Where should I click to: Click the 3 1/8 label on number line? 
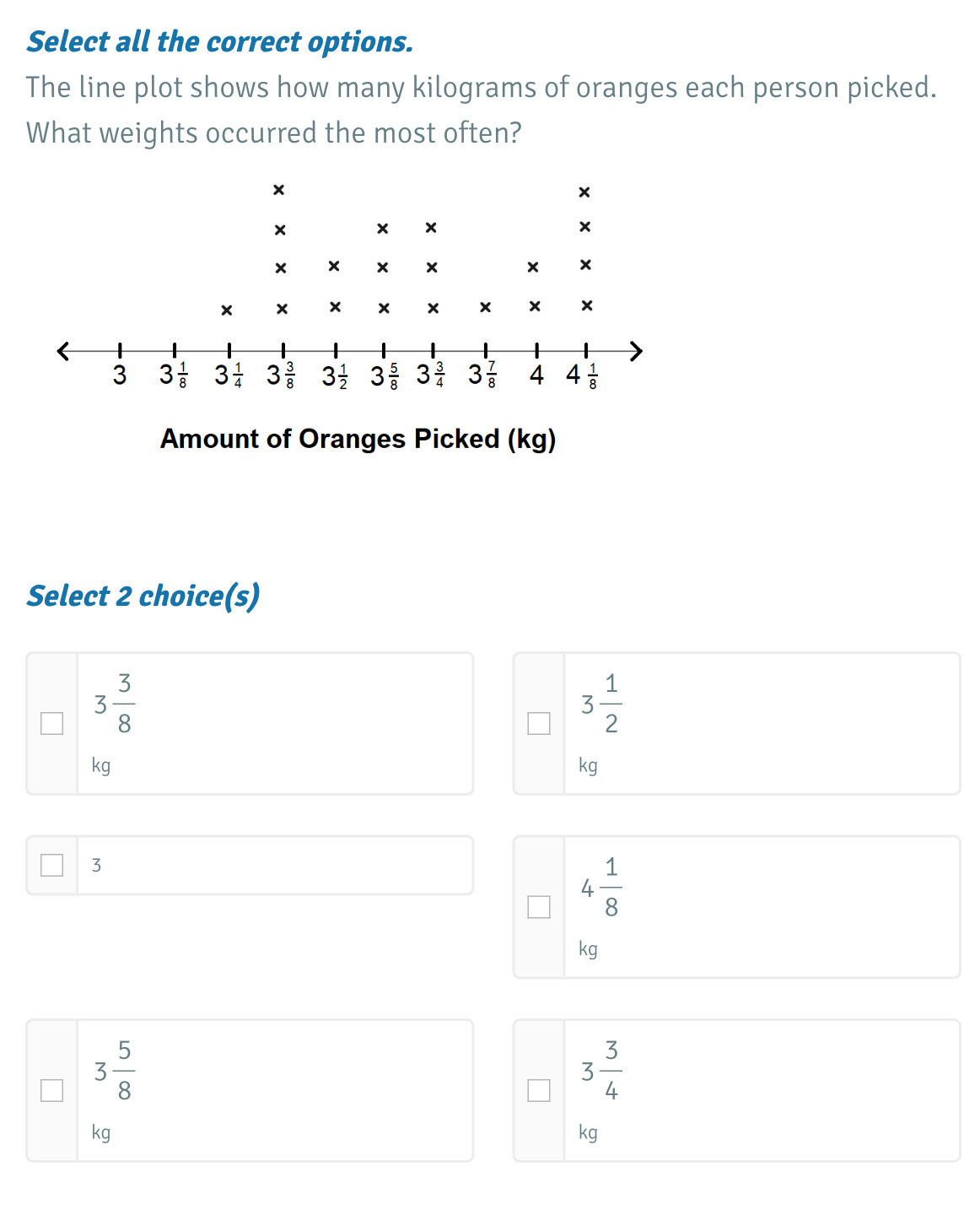point(173,375)
